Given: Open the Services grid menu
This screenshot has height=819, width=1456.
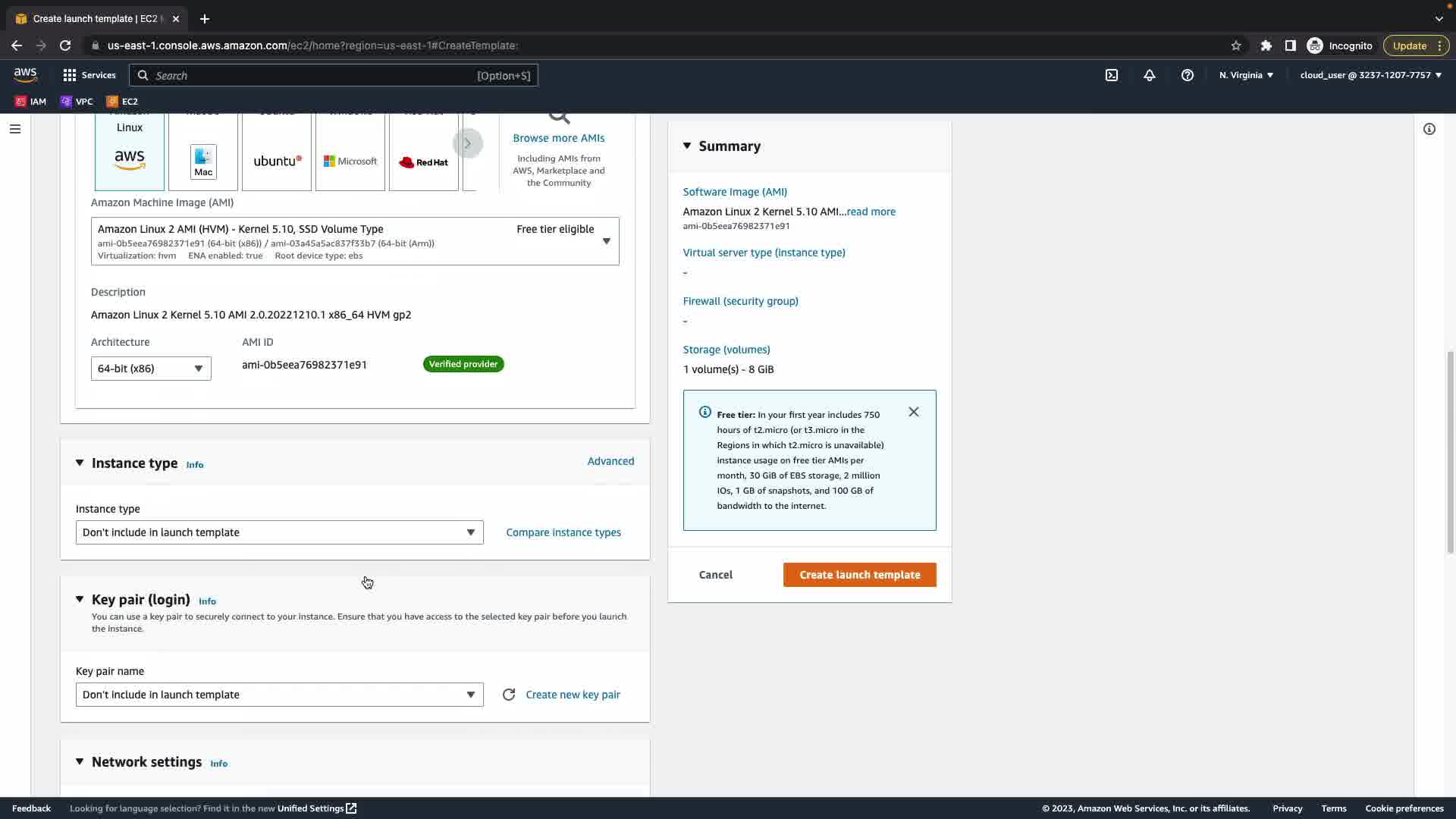Looking at the screenshot, I should [x=89, y=75].
